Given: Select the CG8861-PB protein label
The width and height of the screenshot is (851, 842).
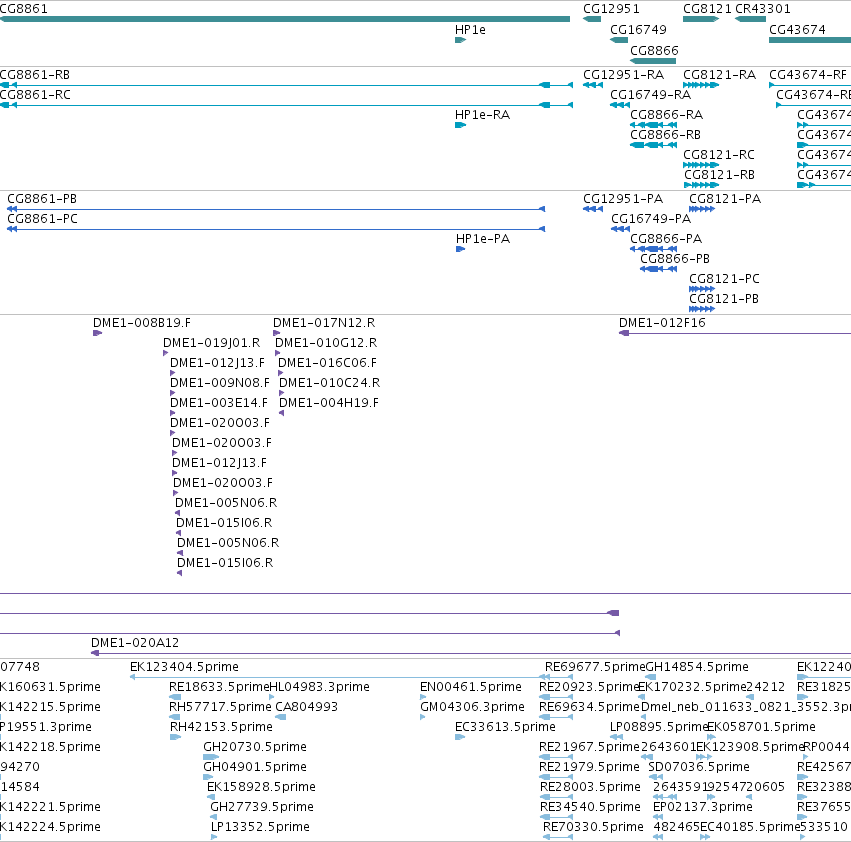Looking at the screenshot, I should pyautogui.click(x=42, y=199).
